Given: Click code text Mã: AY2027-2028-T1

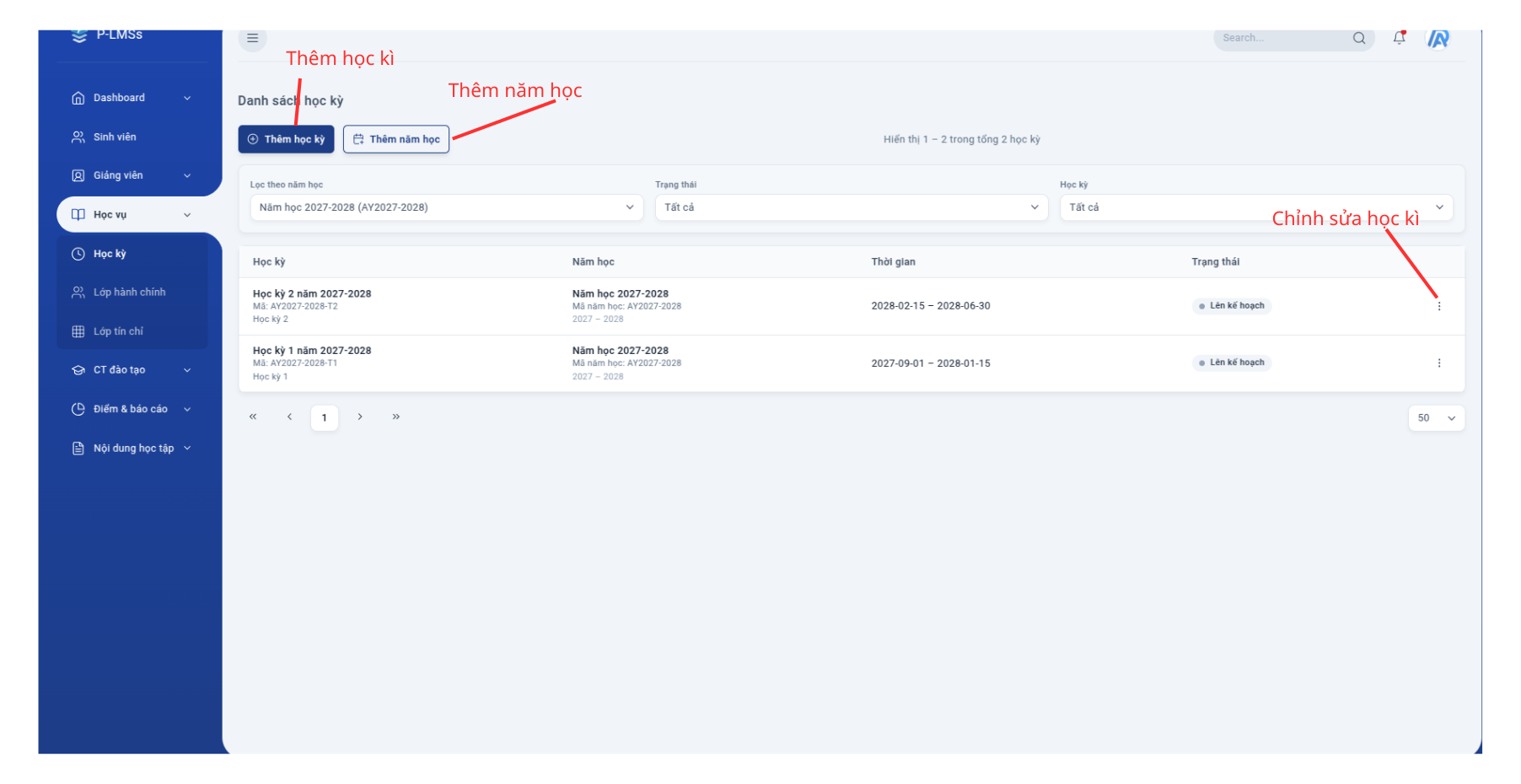Looking at the screenshot, I should 295,363.
